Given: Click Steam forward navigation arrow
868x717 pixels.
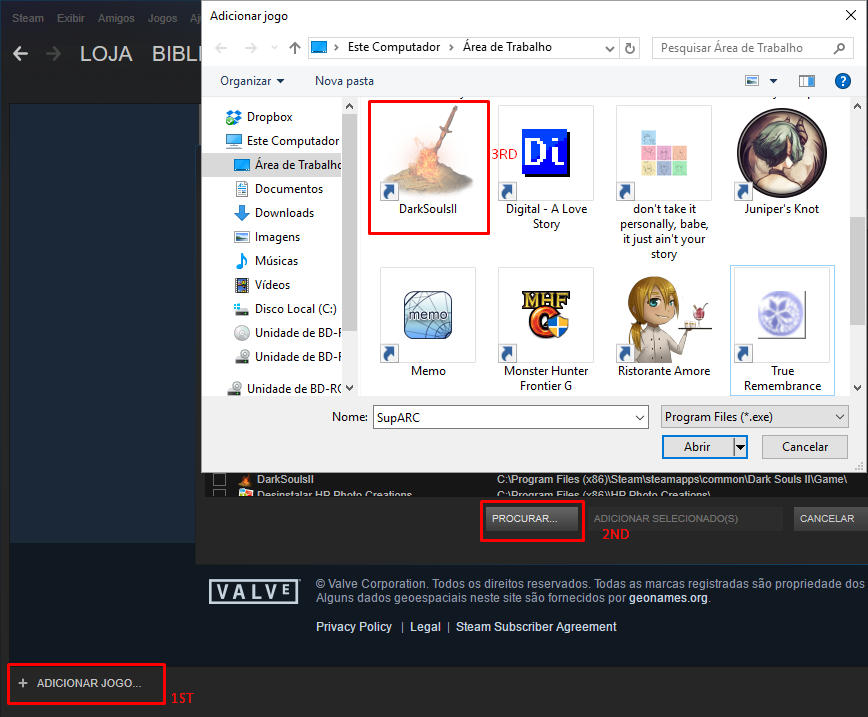Looking at the screenshot, I should tap(53, 54).
